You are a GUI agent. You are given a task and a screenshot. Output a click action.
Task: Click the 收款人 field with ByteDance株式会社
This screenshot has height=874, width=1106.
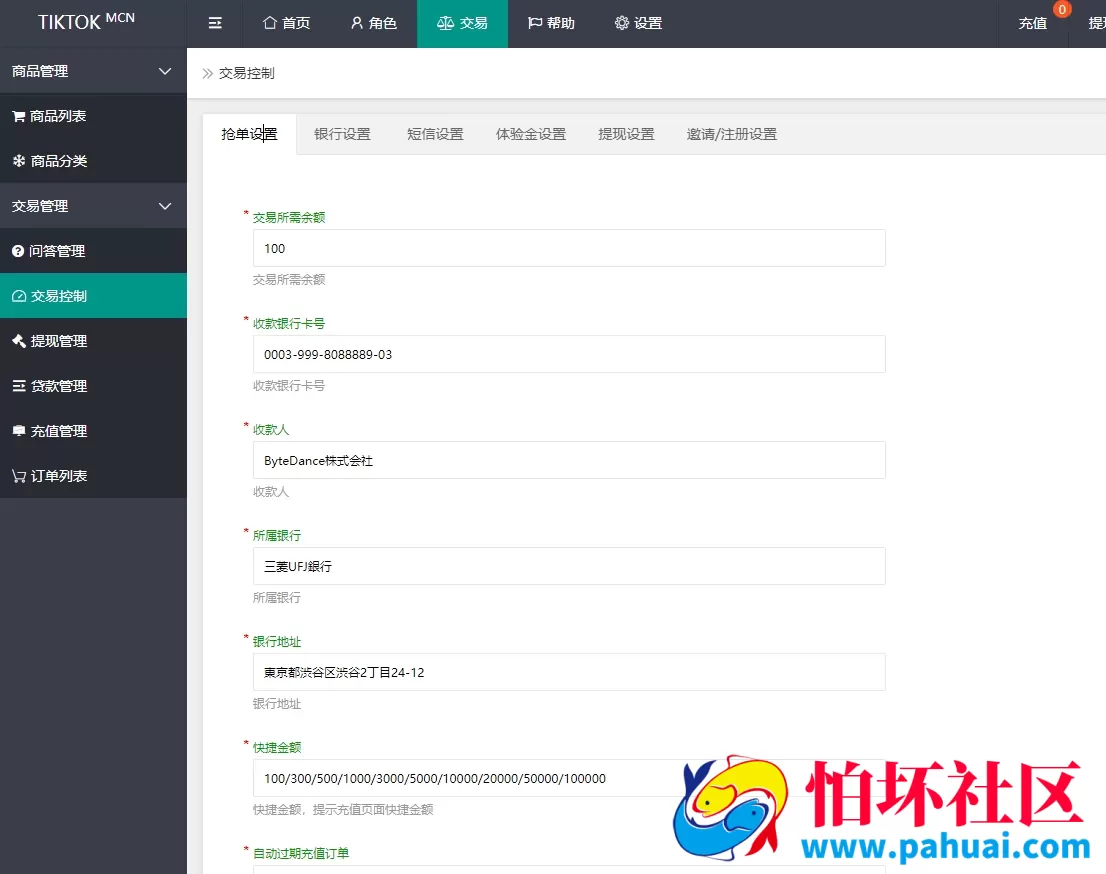click(569, 460)
